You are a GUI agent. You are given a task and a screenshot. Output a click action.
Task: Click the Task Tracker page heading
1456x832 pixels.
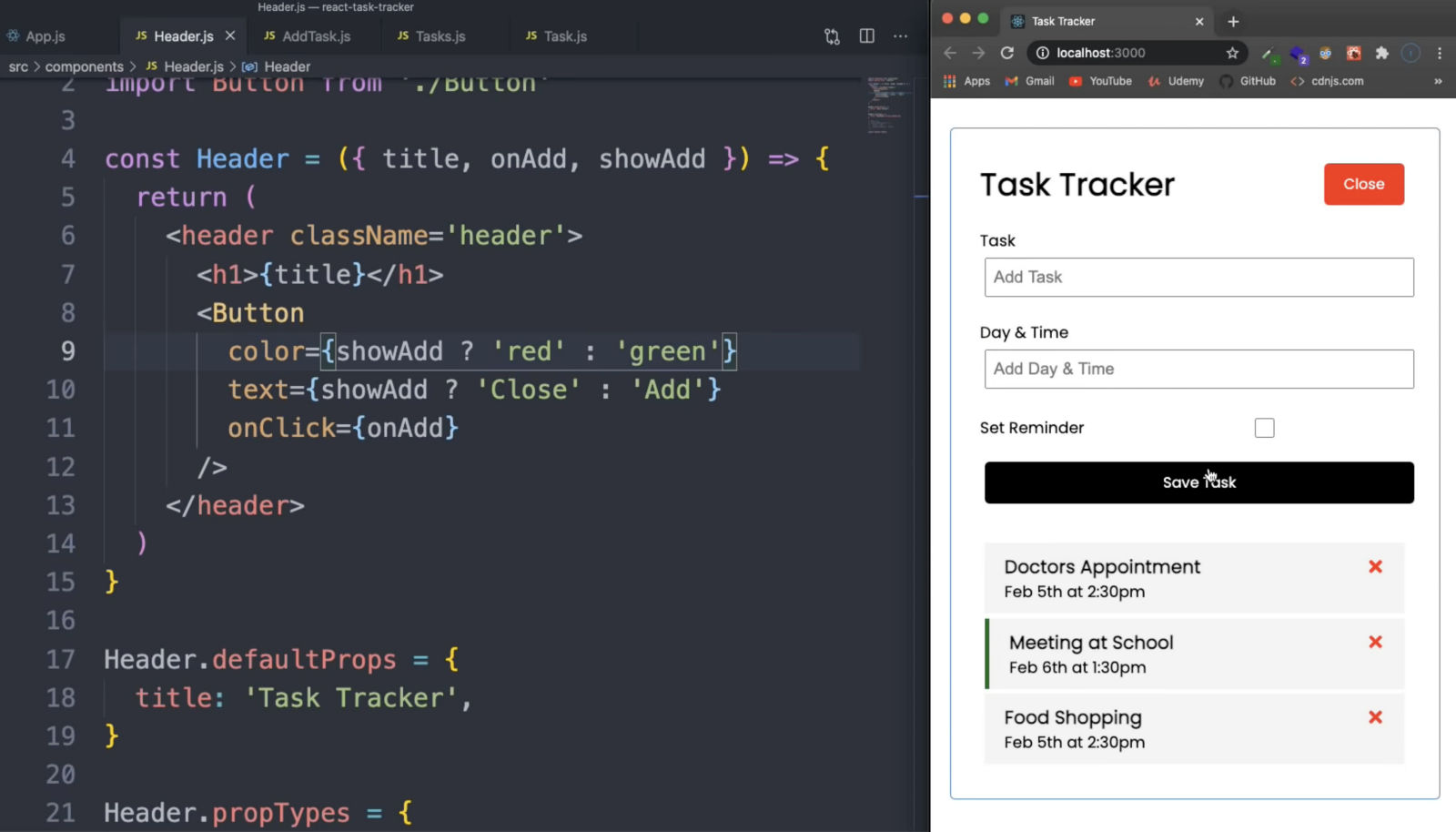[1077, 185]
